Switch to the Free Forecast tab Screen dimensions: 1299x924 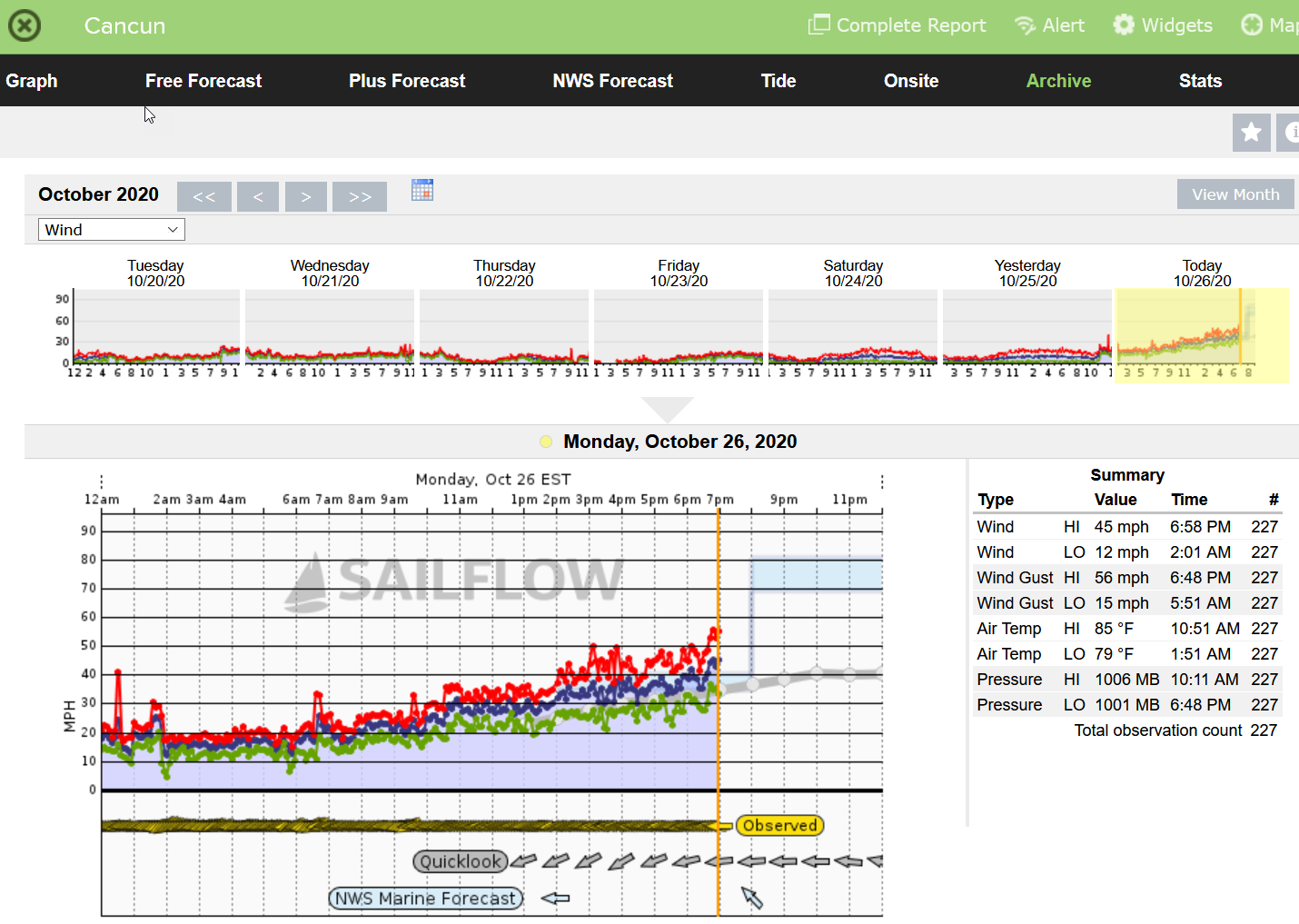(x=203, y=81)
